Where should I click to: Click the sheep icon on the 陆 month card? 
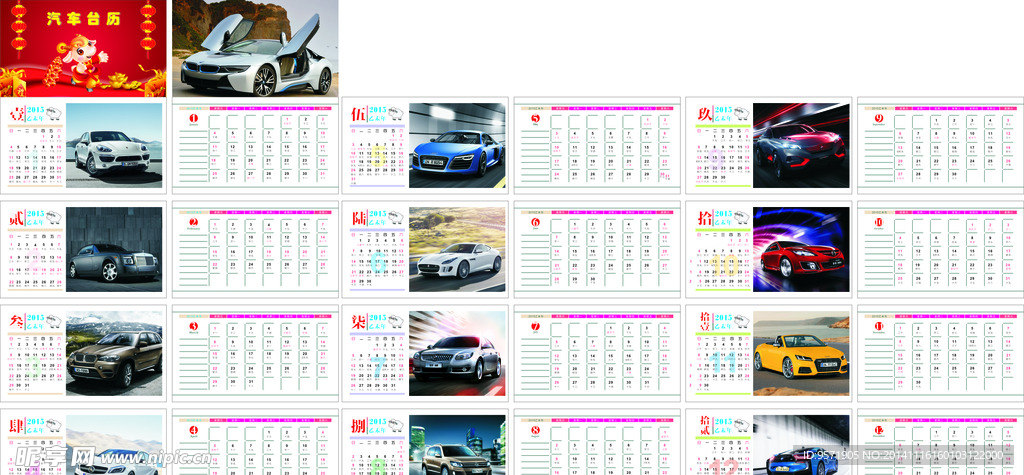point(397,217)
